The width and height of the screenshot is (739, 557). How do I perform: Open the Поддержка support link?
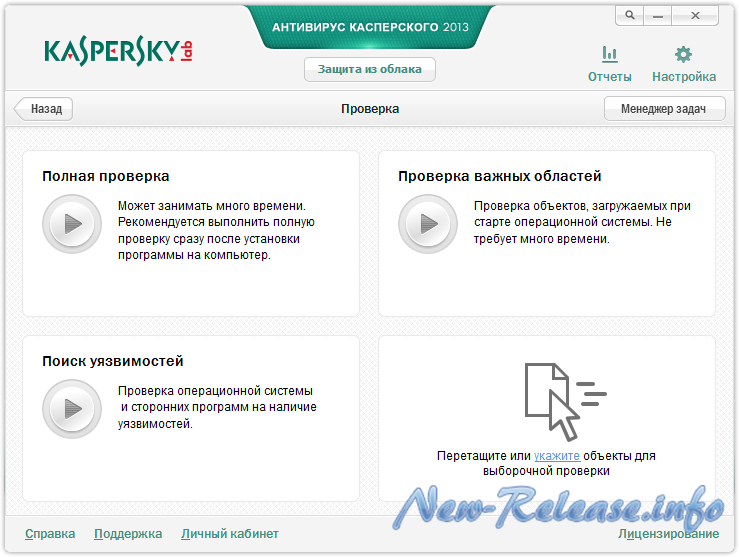(128, 533)
